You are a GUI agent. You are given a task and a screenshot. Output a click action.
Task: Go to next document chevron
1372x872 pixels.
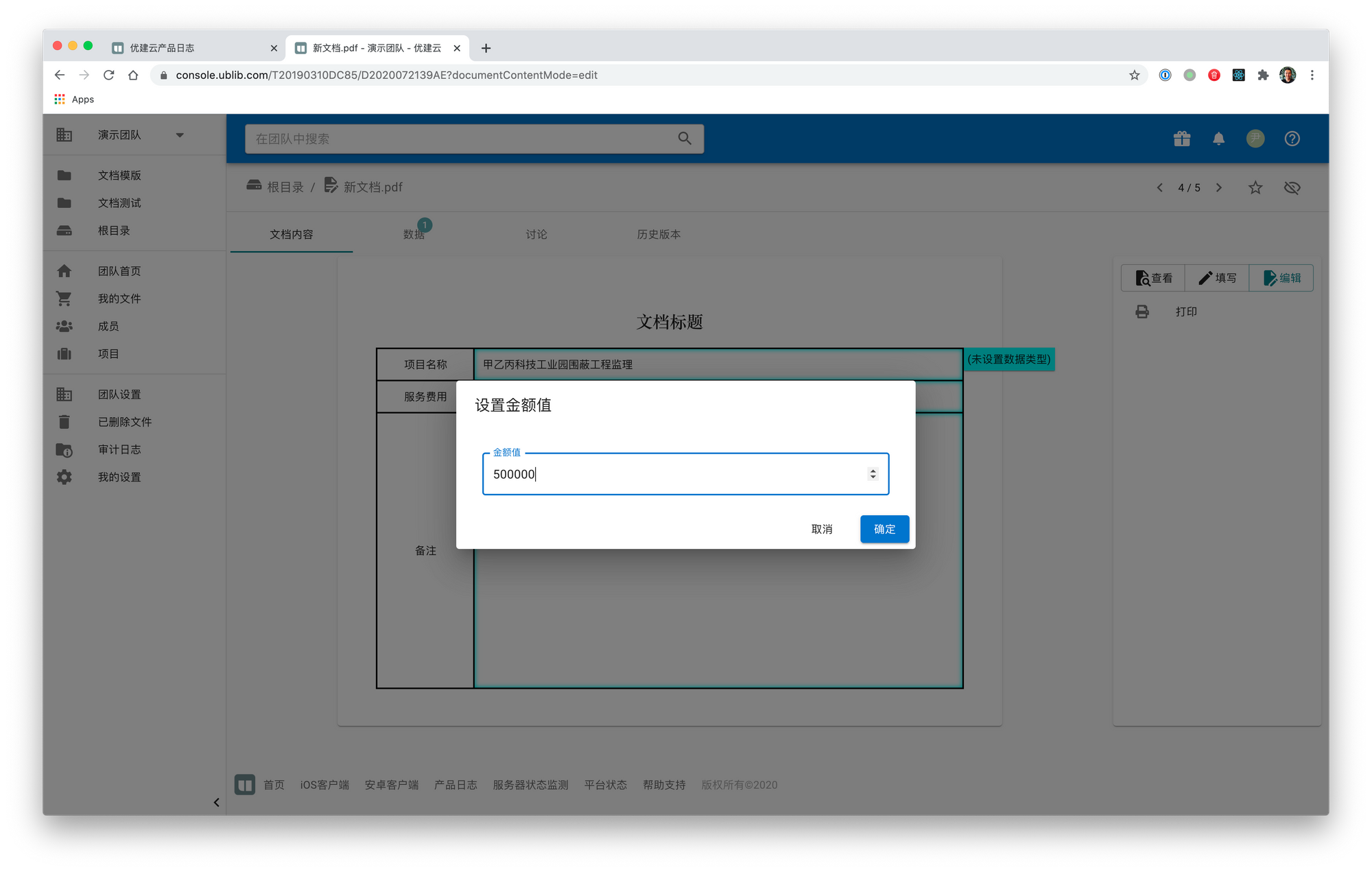[1218, 187]
